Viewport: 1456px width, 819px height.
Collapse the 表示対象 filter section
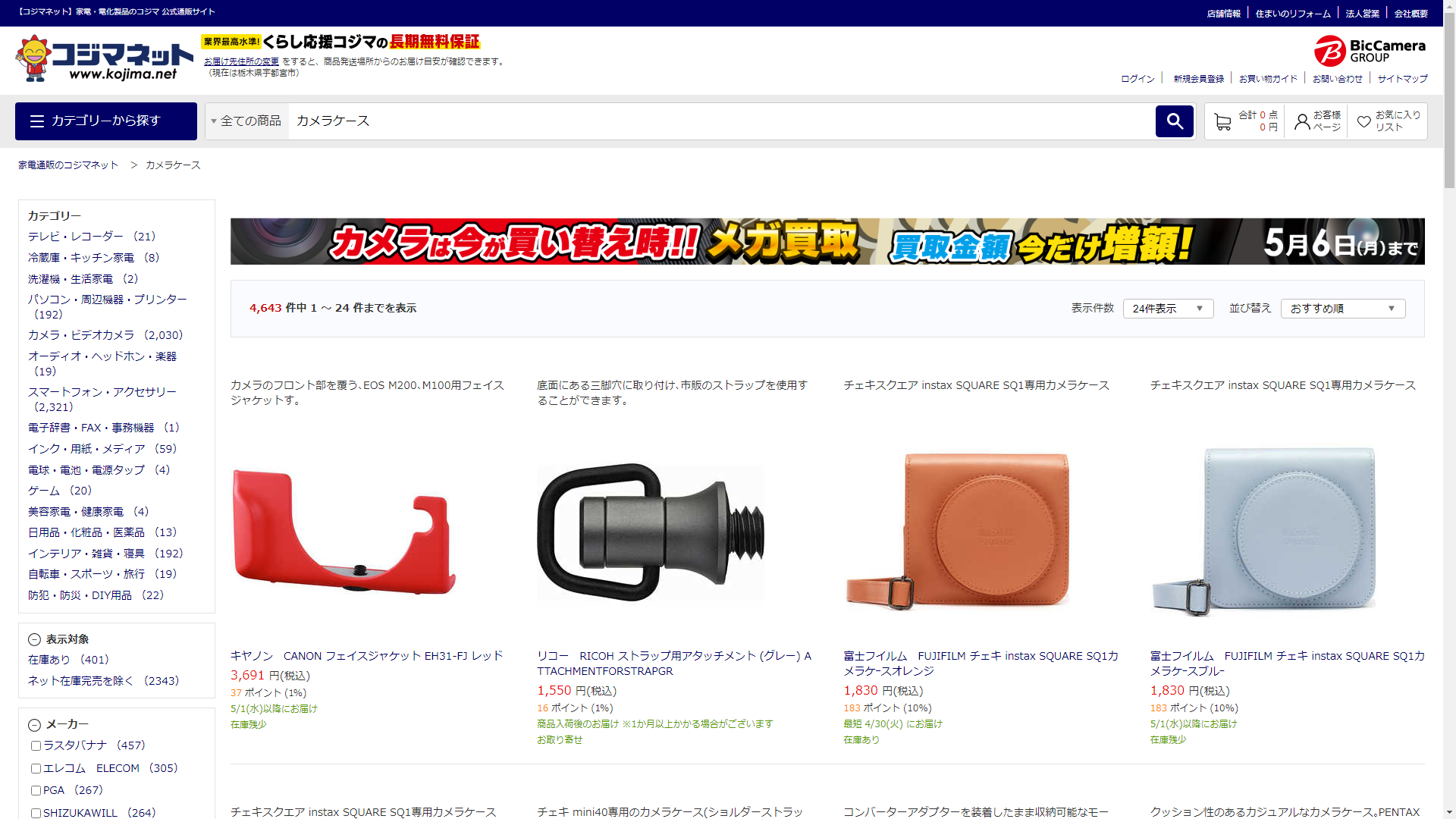coord(34,639)
